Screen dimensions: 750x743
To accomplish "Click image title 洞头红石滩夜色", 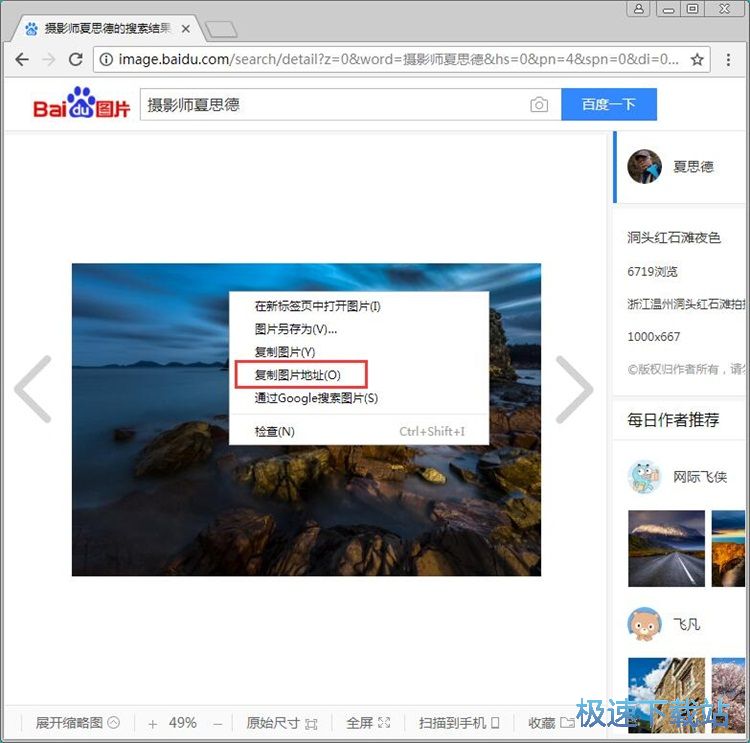I will (x=674, y=237).
